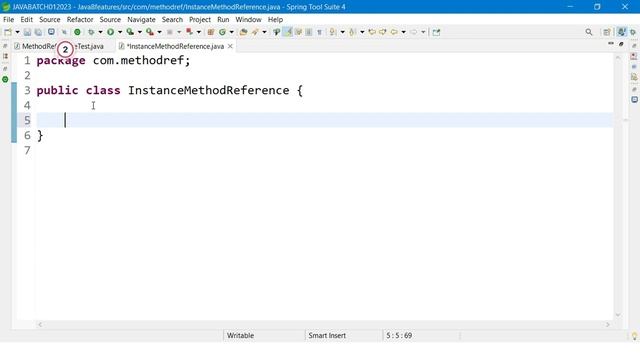Open the Navigate menu
The width and height of the screenshot is (640, 360).
(141, 20)
